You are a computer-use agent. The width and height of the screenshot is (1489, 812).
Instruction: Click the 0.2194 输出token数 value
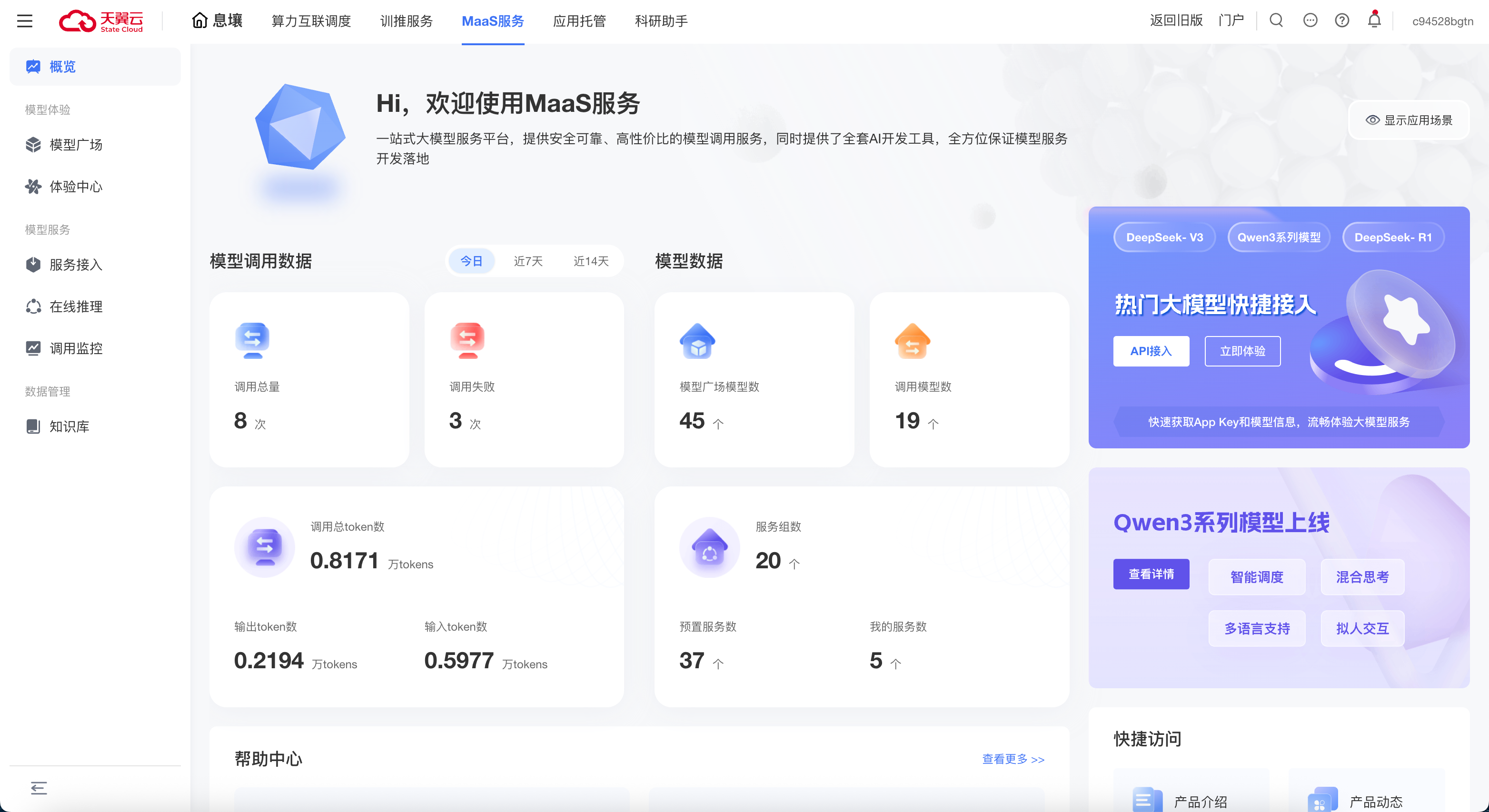(269, 661)
